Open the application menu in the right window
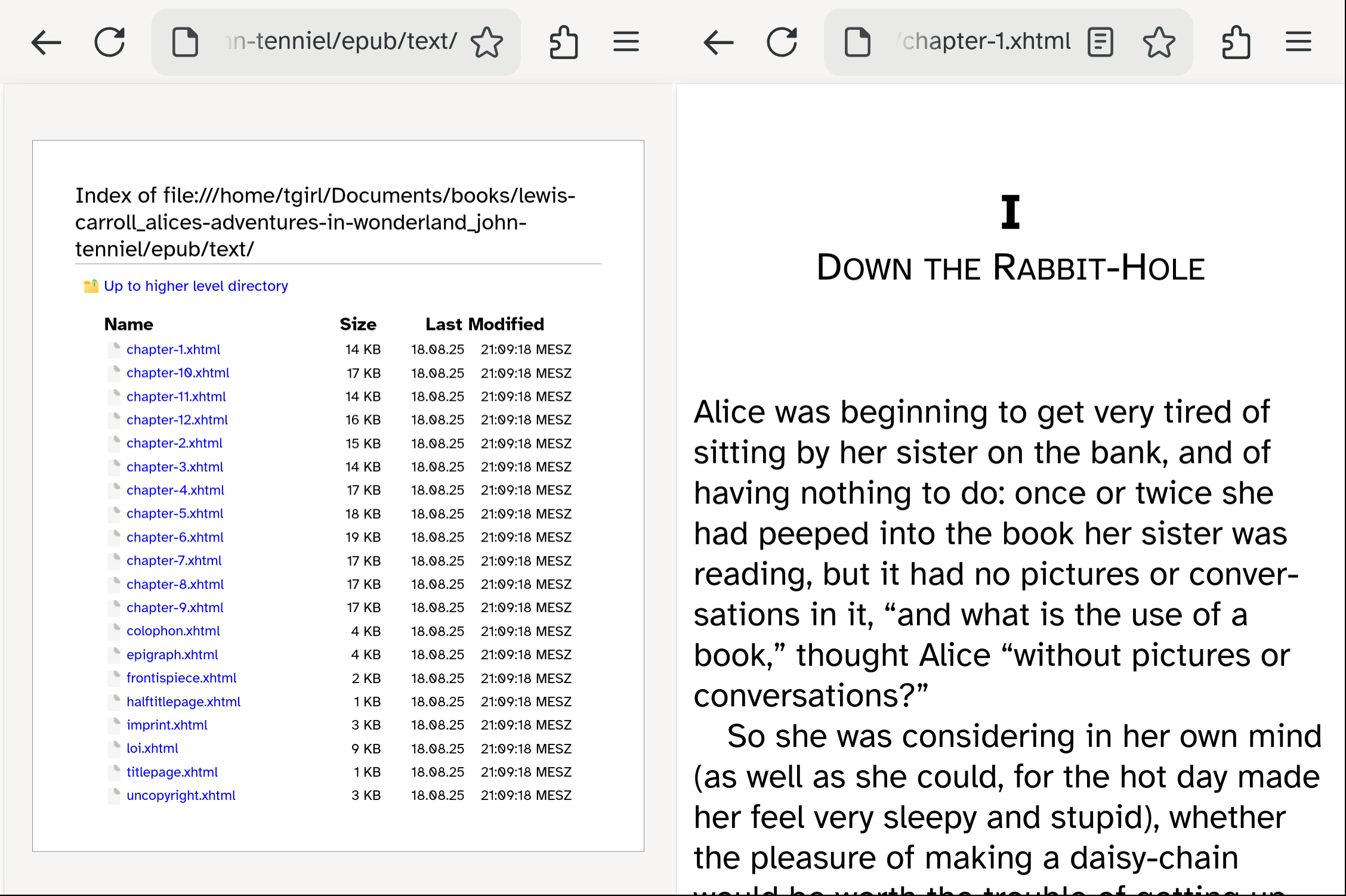This screenshot has width=1346, height=896. coord(1298,42)
